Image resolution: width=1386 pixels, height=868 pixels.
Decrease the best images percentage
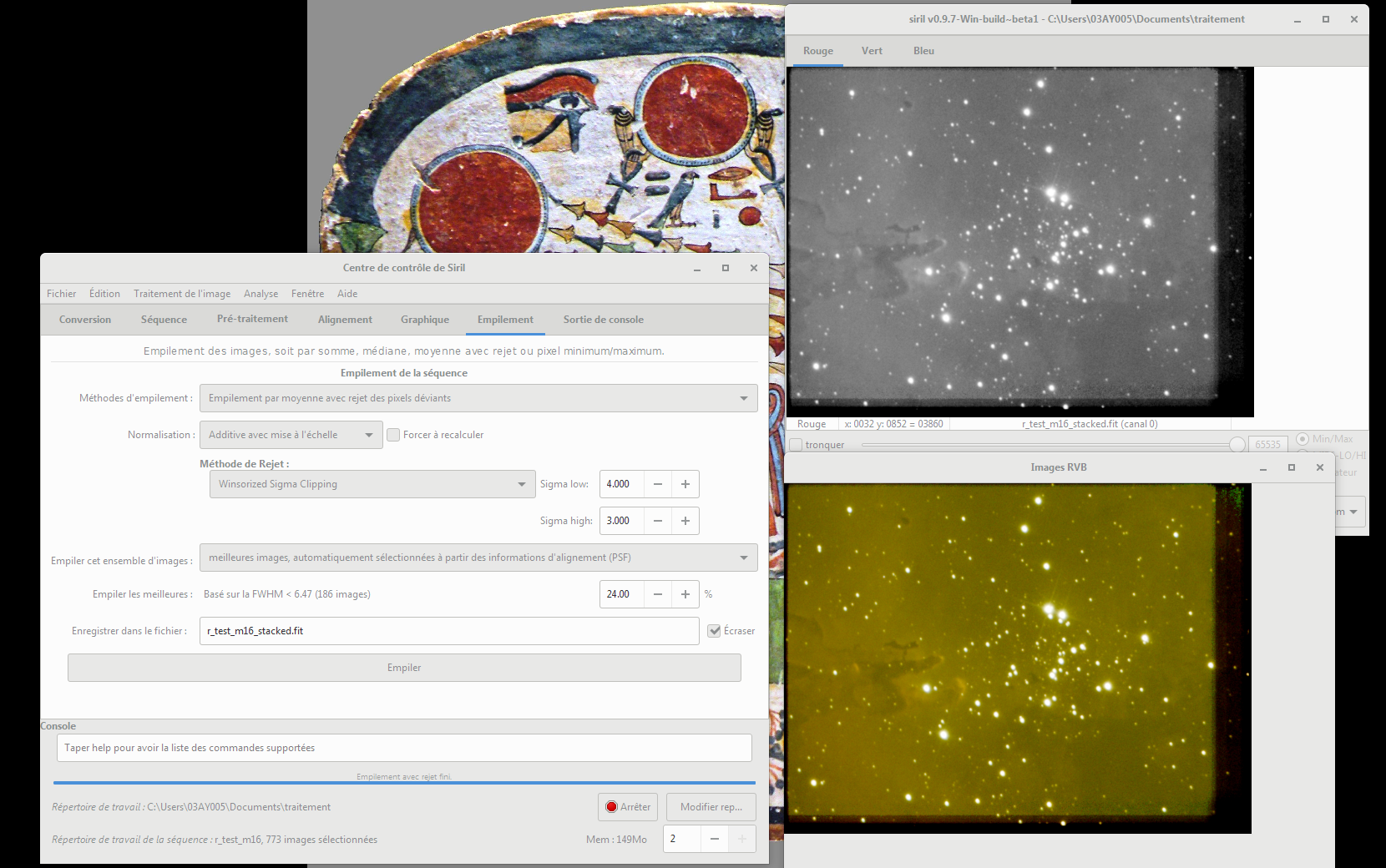point(658,594)
